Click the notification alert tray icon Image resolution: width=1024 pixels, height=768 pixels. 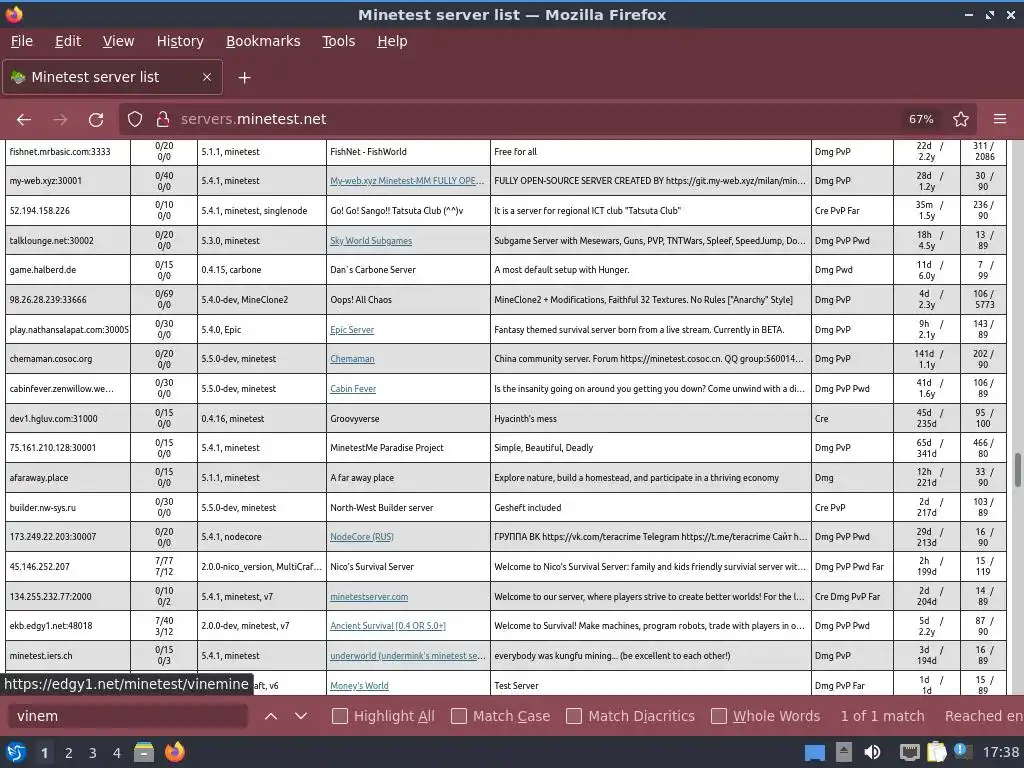point(962,751)
